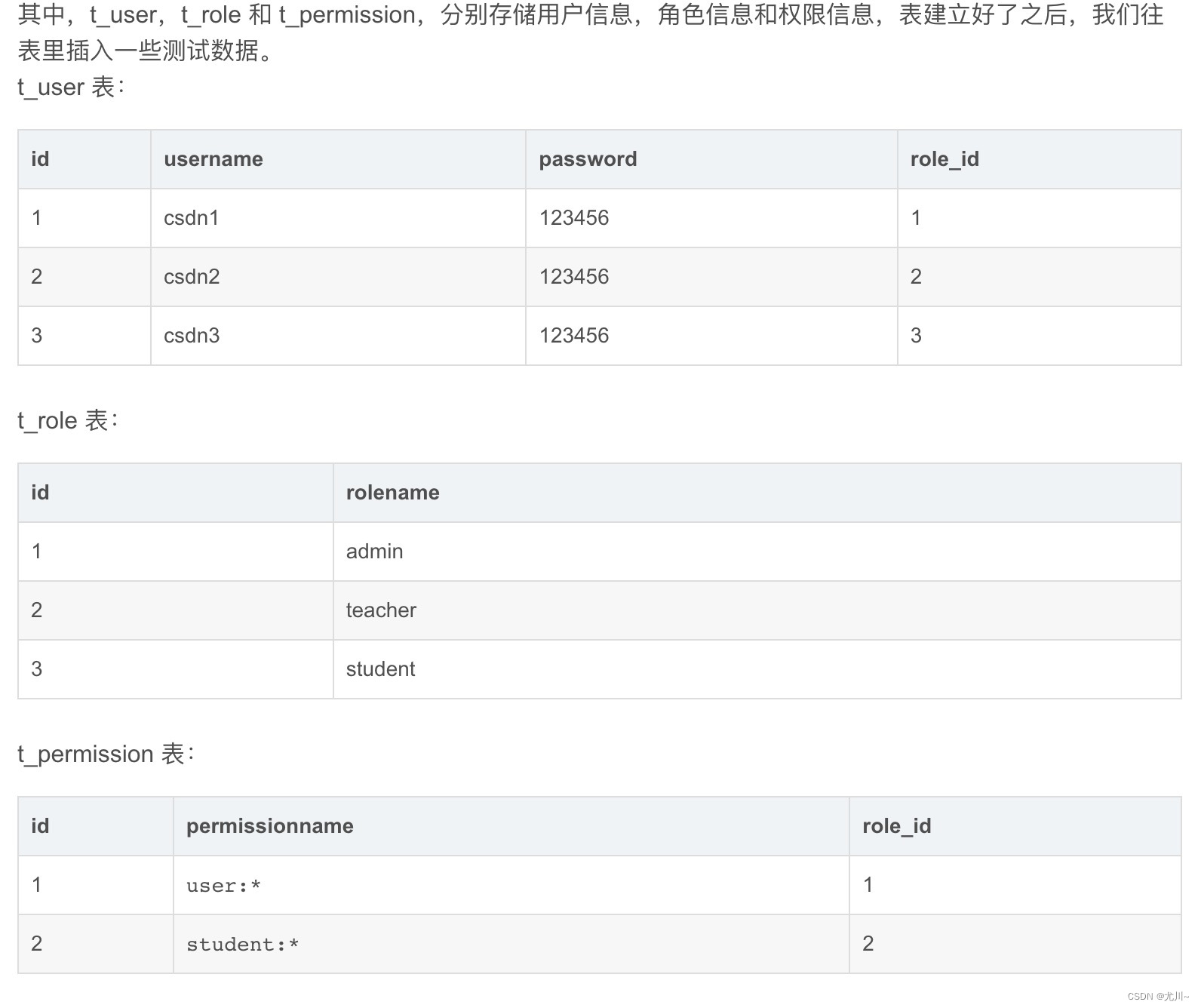Click id header in t_permission table
The width and height of the screenshot is (1201, 1008).
coord(96,826)
